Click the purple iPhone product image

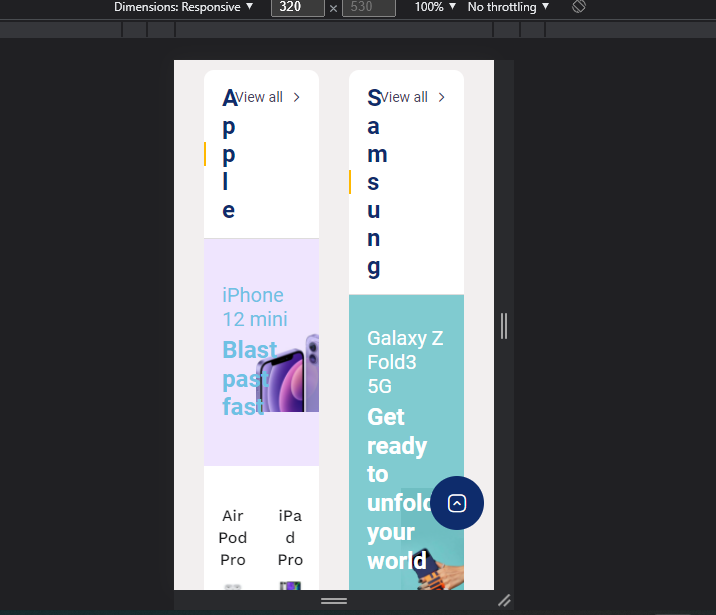288,373
